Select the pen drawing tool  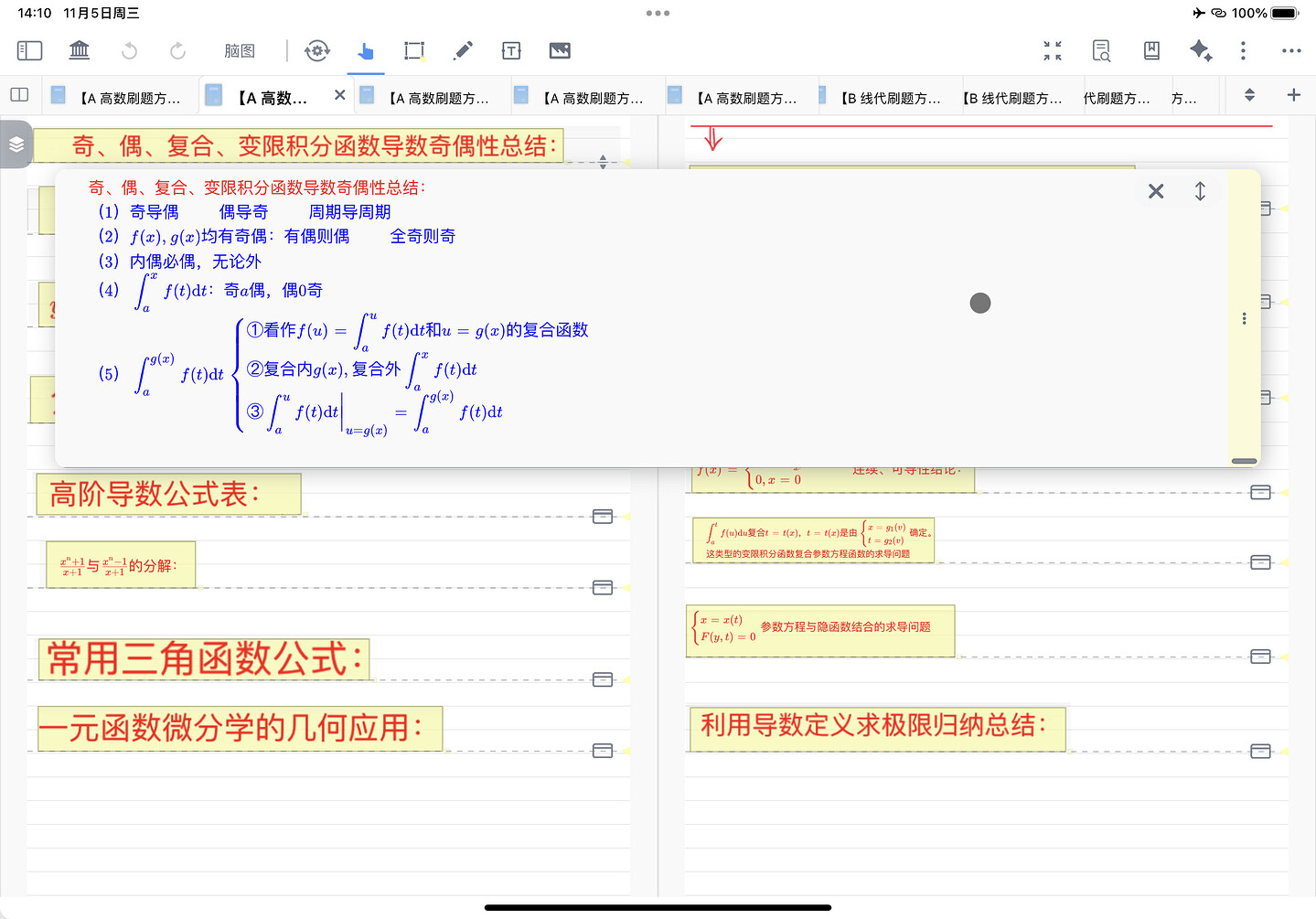click(x=463, y=51)
